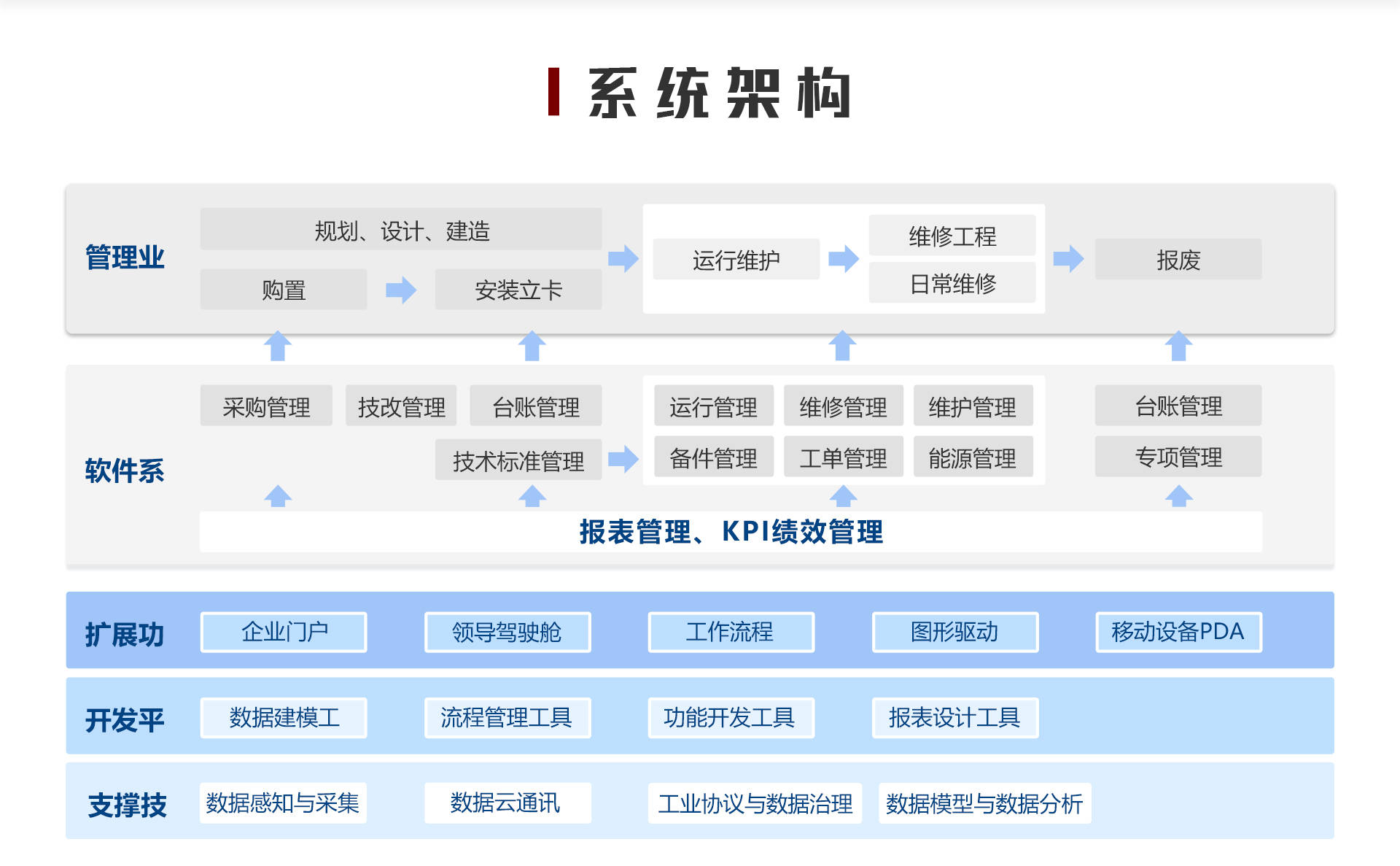Click arrow between 购置 and 安装立卡
Viewport: 1400px width, 866px height.
tap(401, 290)
